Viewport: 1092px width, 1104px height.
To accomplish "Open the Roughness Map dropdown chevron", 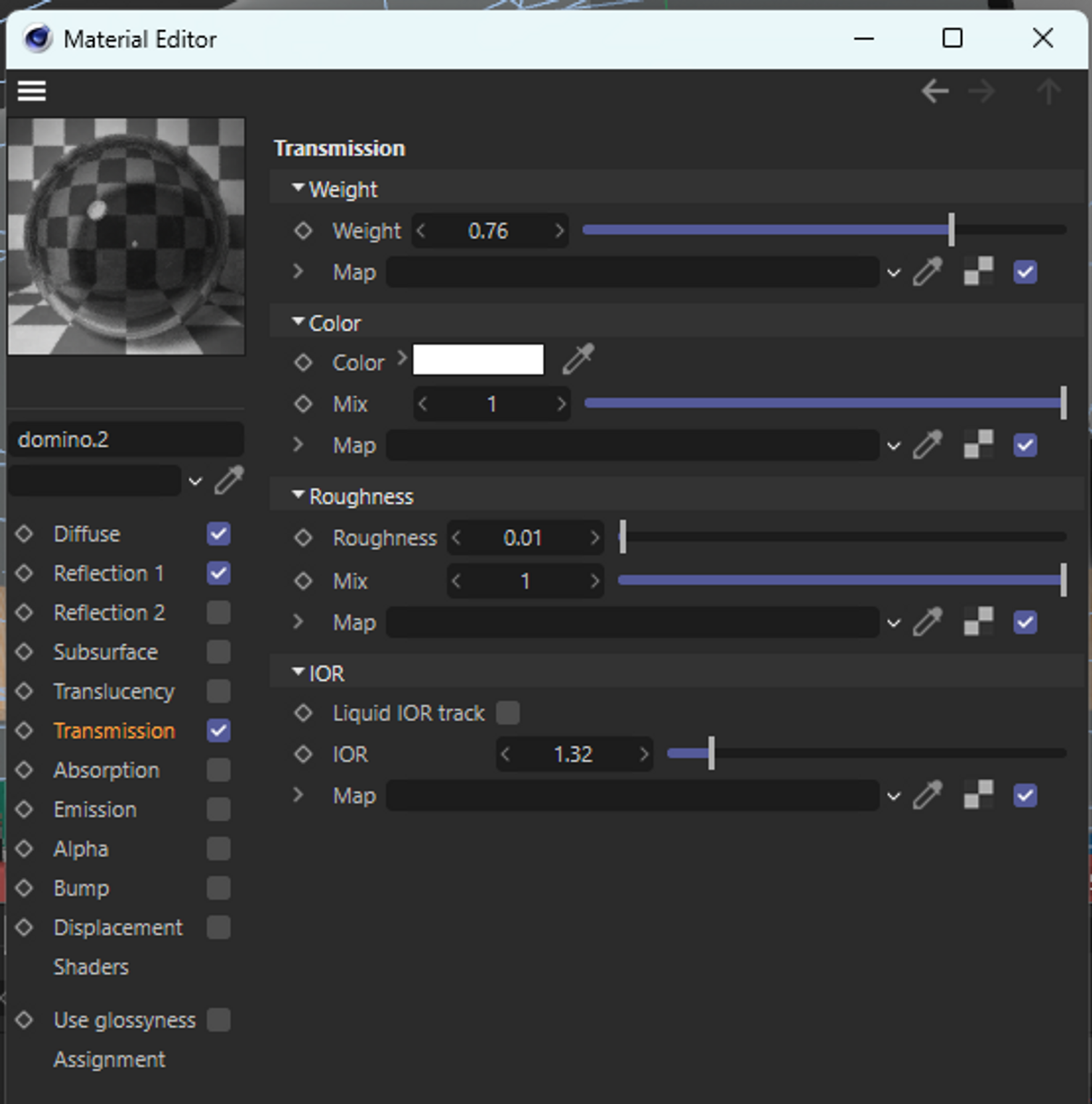I will pyautogui.click(x=893, y=623).
